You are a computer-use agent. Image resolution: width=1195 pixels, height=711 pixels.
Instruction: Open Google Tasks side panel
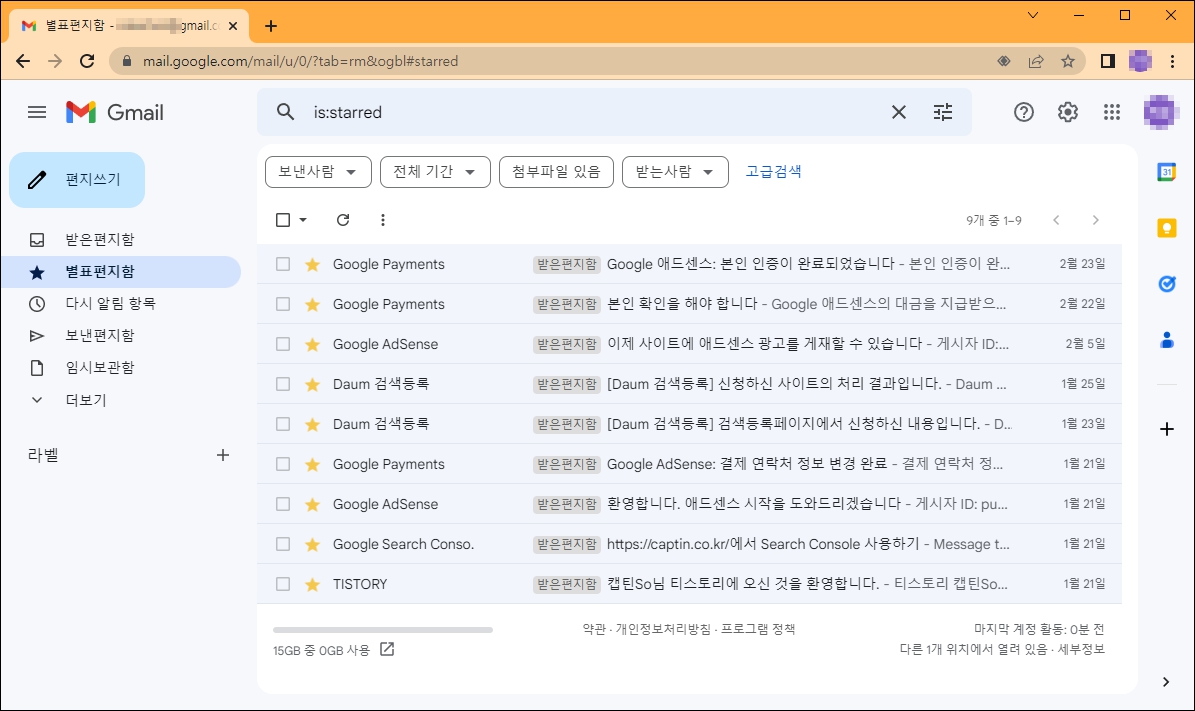(1167, 283)
